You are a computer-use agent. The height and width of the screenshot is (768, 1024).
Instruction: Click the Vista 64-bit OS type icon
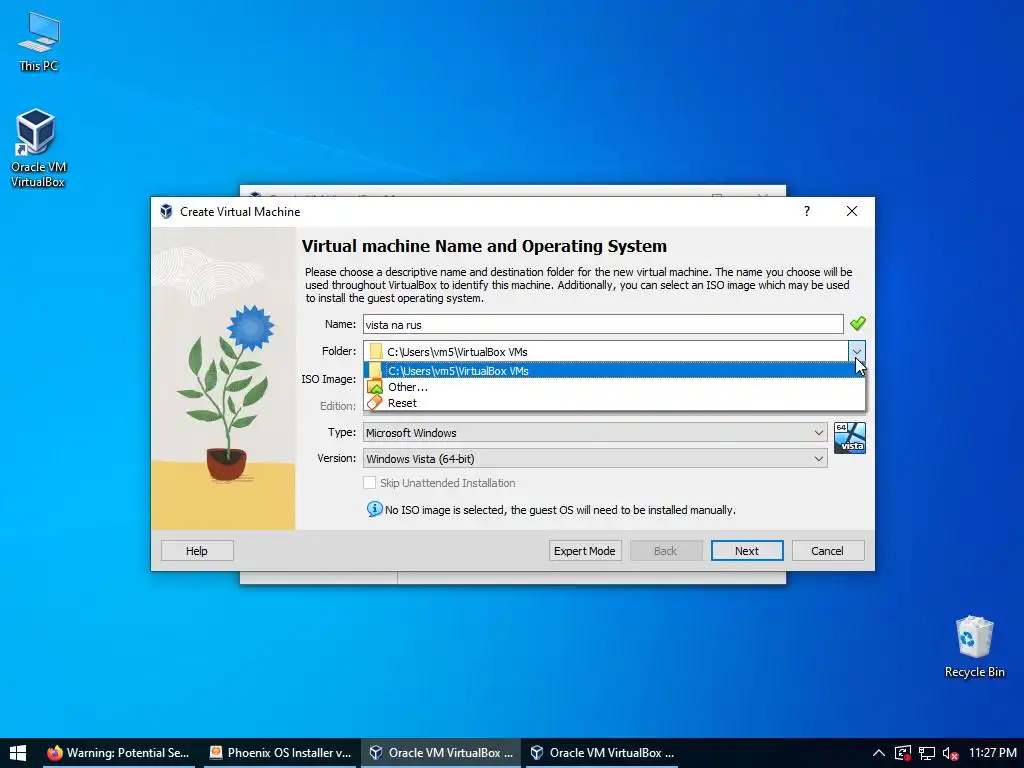tap(850, 438)
